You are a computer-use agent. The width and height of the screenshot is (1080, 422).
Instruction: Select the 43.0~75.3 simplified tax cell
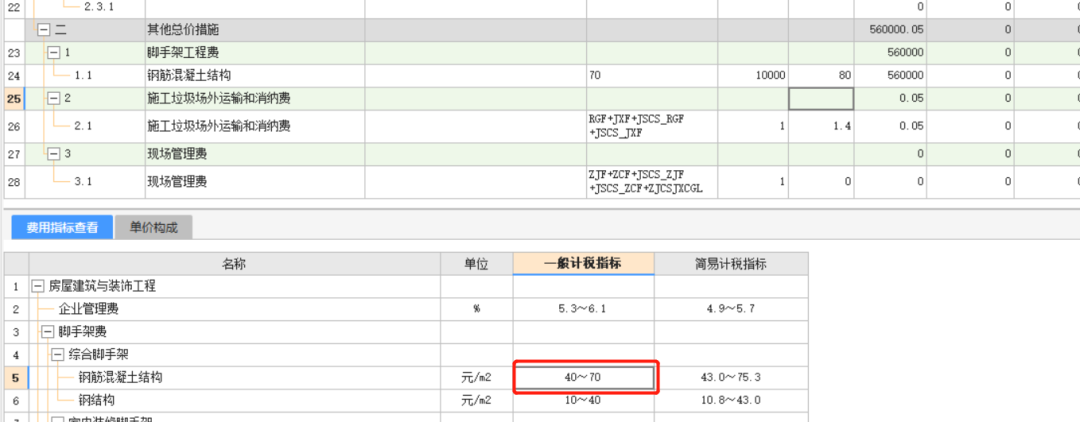coord(731,377)
